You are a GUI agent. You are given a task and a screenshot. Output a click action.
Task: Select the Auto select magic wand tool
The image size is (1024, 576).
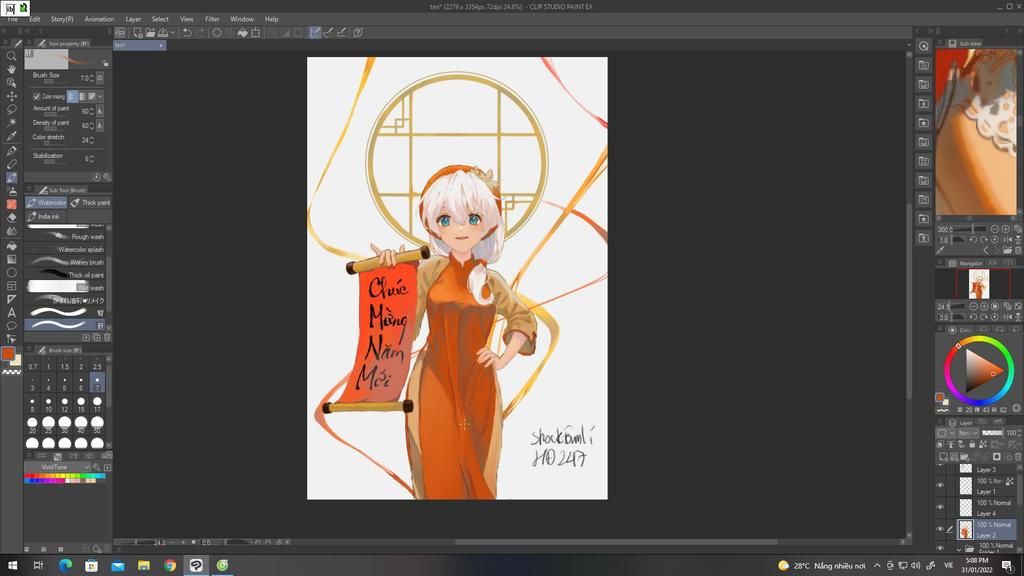point(11,123)
